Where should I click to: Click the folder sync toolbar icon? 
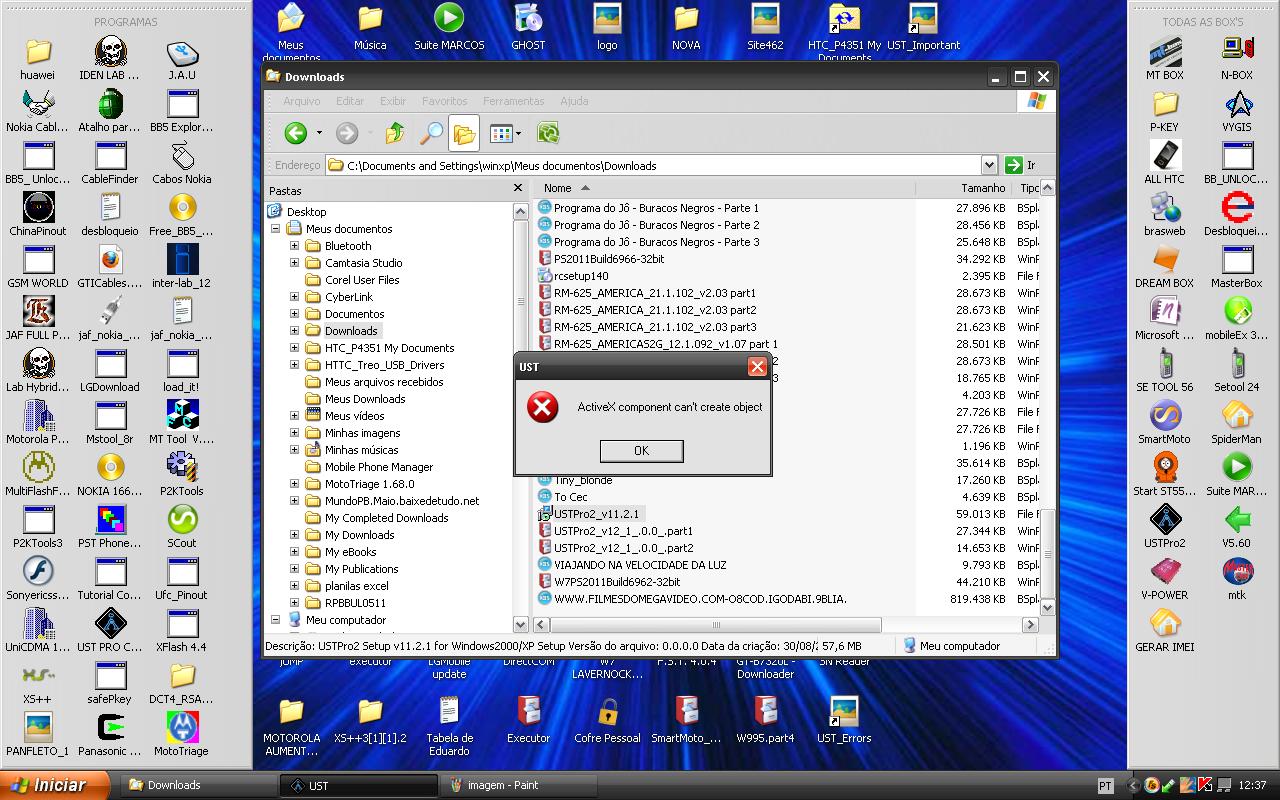click(x=547, y=133)
